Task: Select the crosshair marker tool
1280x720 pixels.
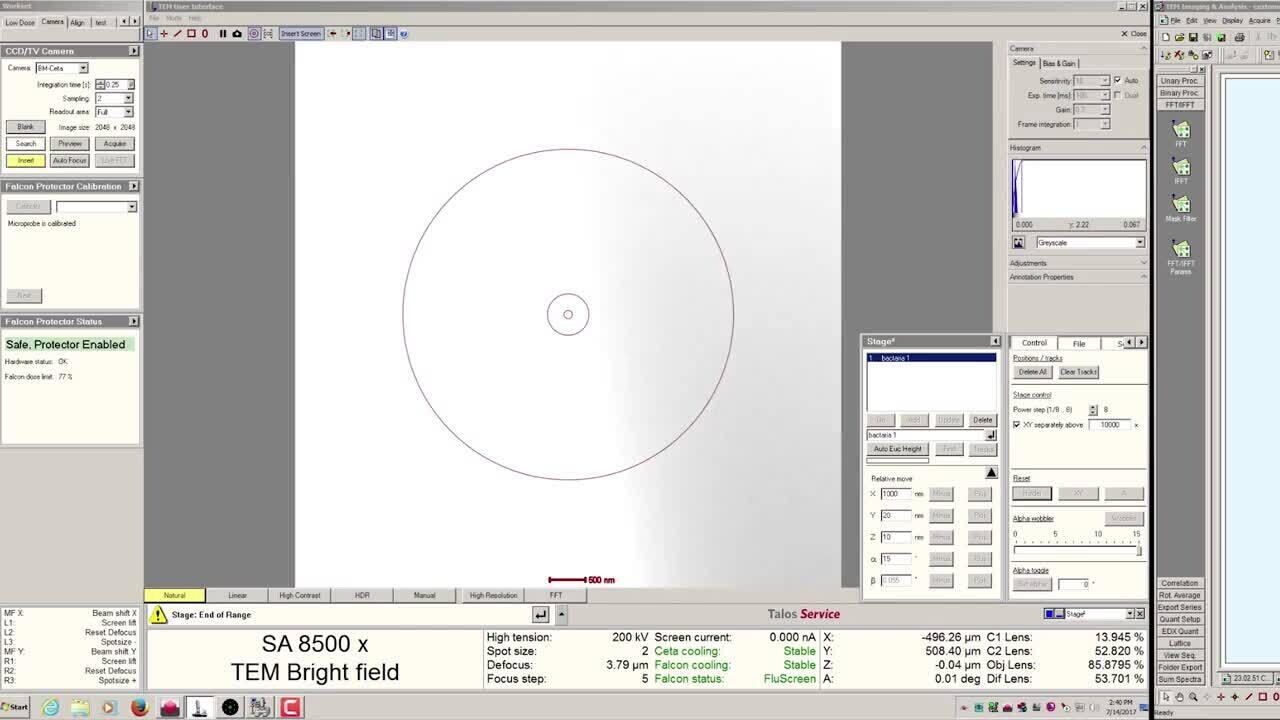Action: (x=164, y=33)
